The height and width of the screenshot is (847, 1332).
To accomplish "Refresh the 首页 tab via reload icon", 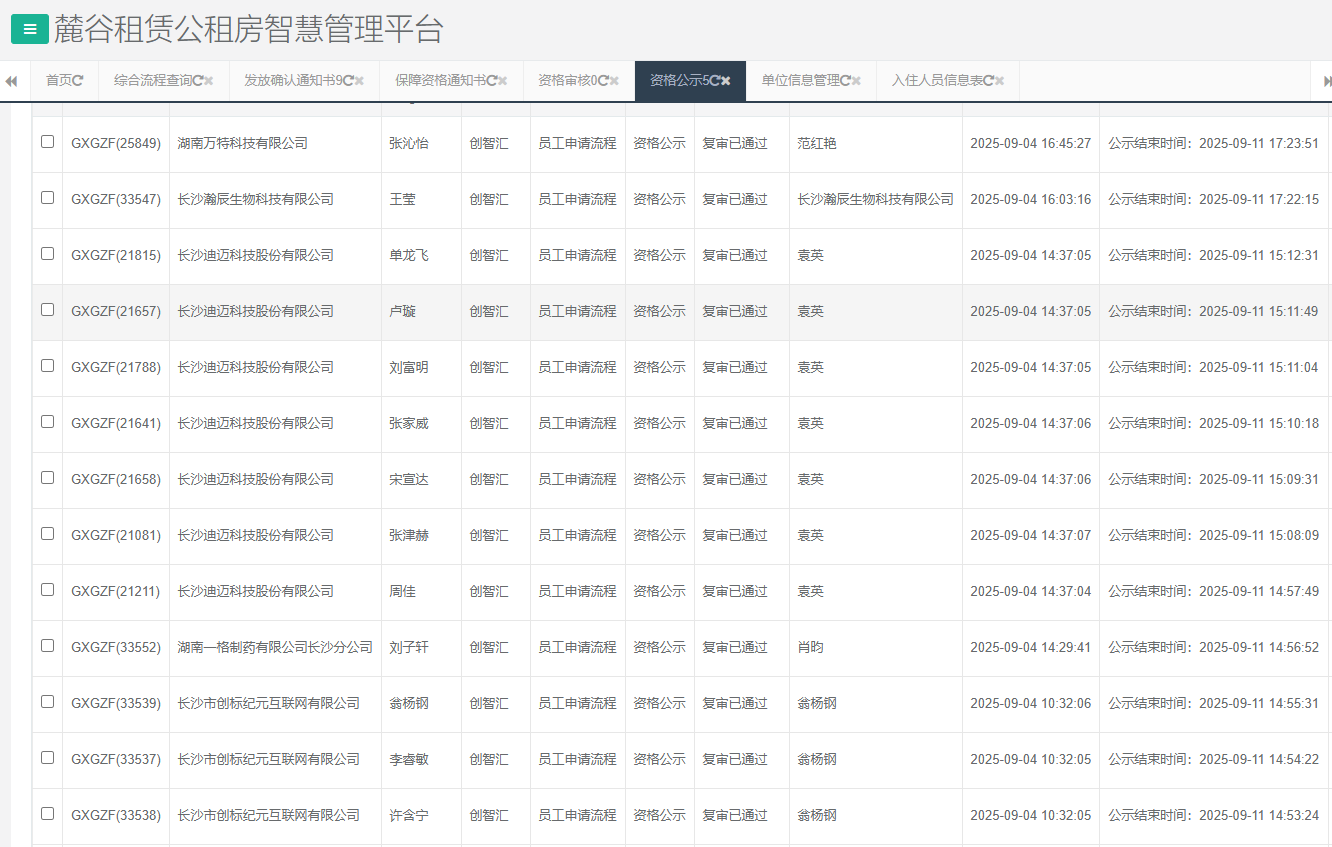I will pyautogui.click(x=78, y=81).
